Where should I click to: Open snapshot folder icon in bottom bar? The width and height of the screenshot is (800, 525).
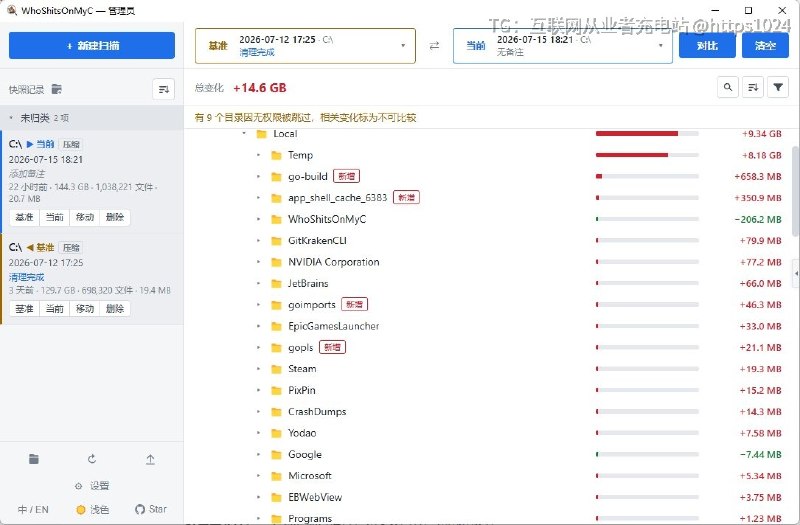(x=34, y=459)
